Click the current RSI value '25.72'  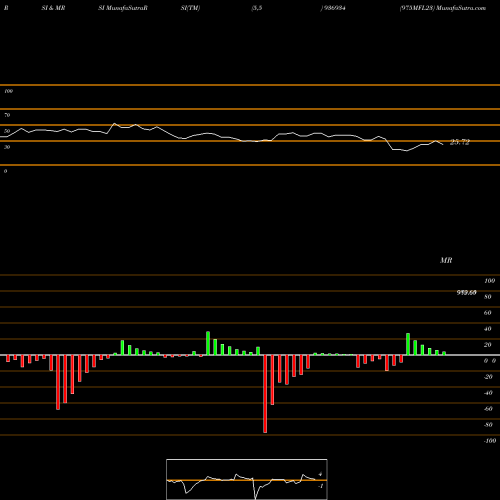[460, 142]
